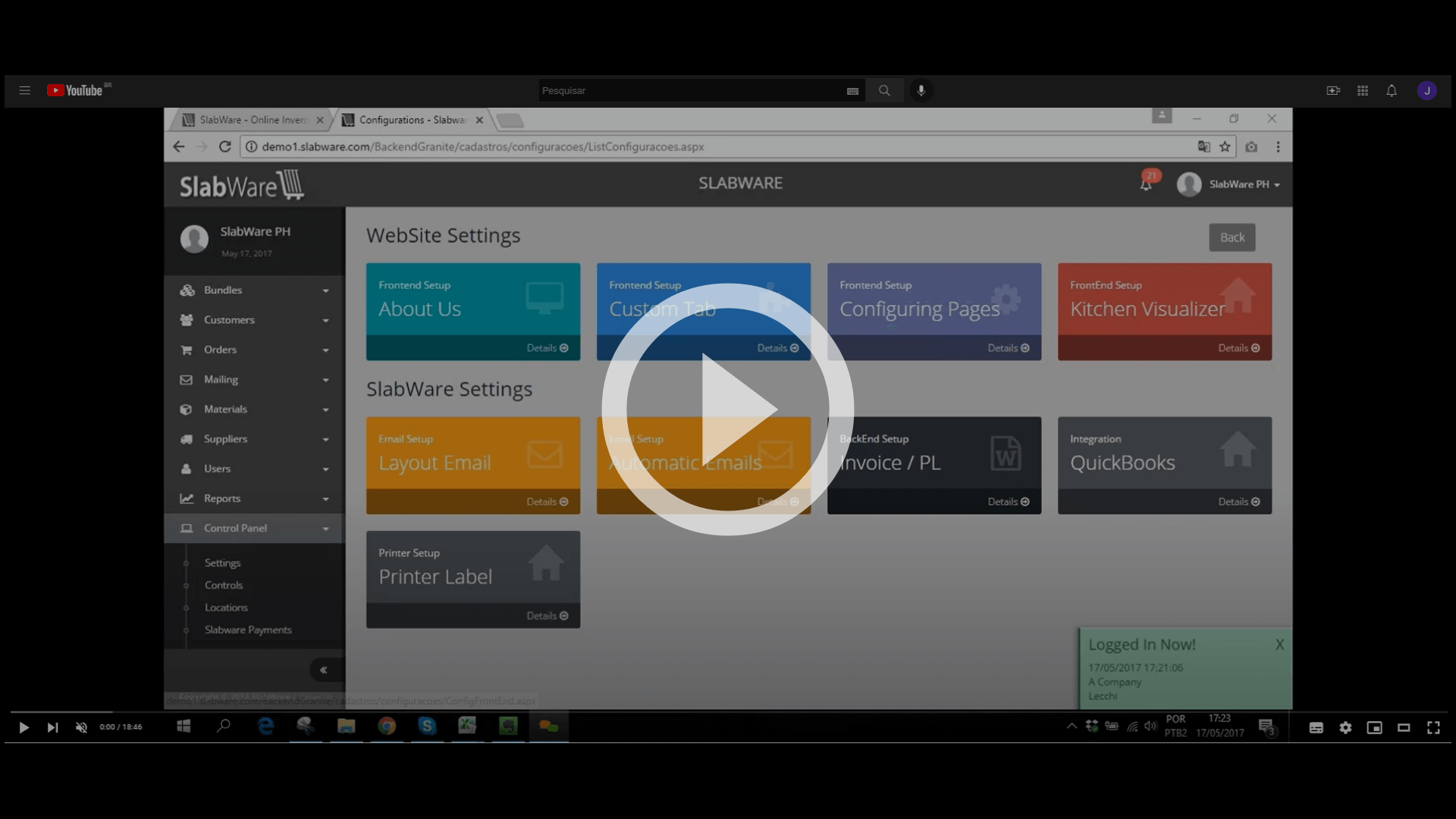Click the Back button in WebSite Settings
1456x819 pixels.
pos(1232,237)
